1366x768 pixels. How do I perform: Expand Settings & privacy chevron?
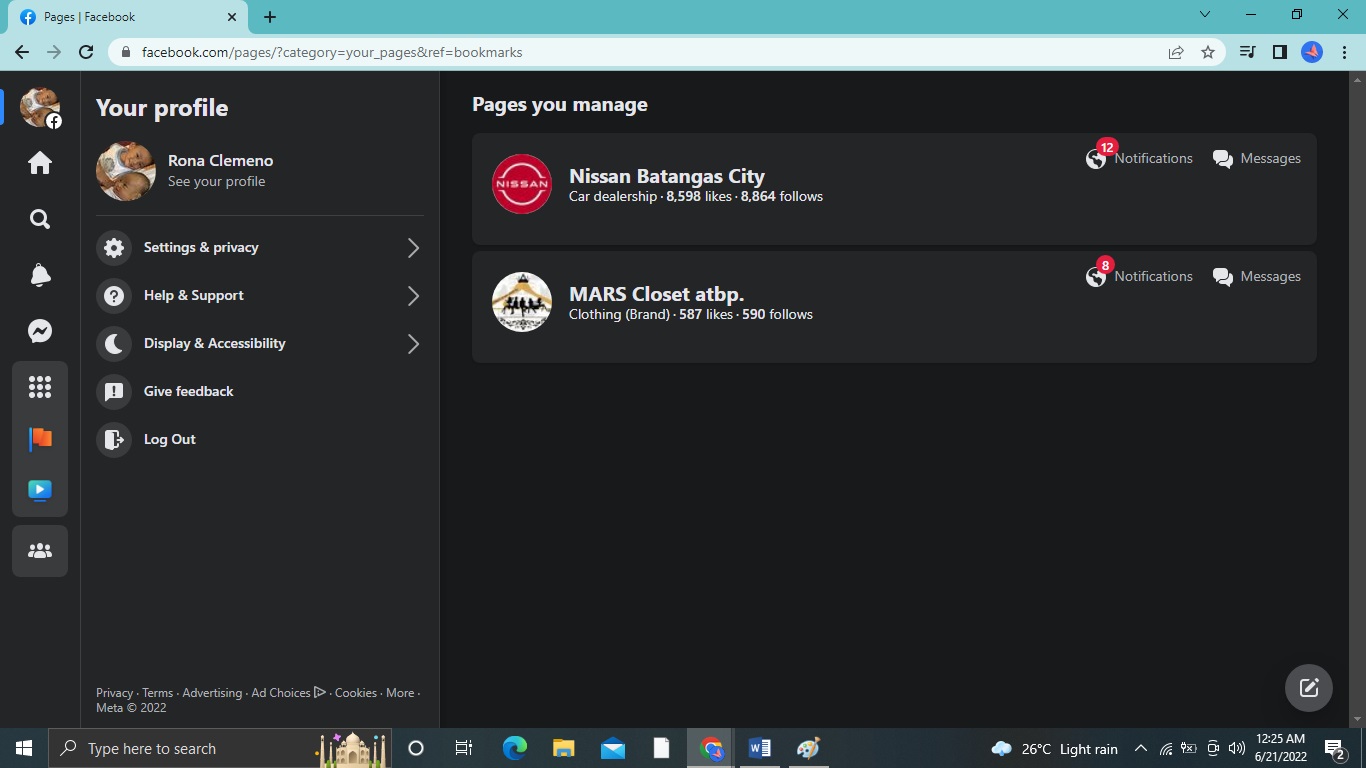pyautogui.click(x=413, y=248)
